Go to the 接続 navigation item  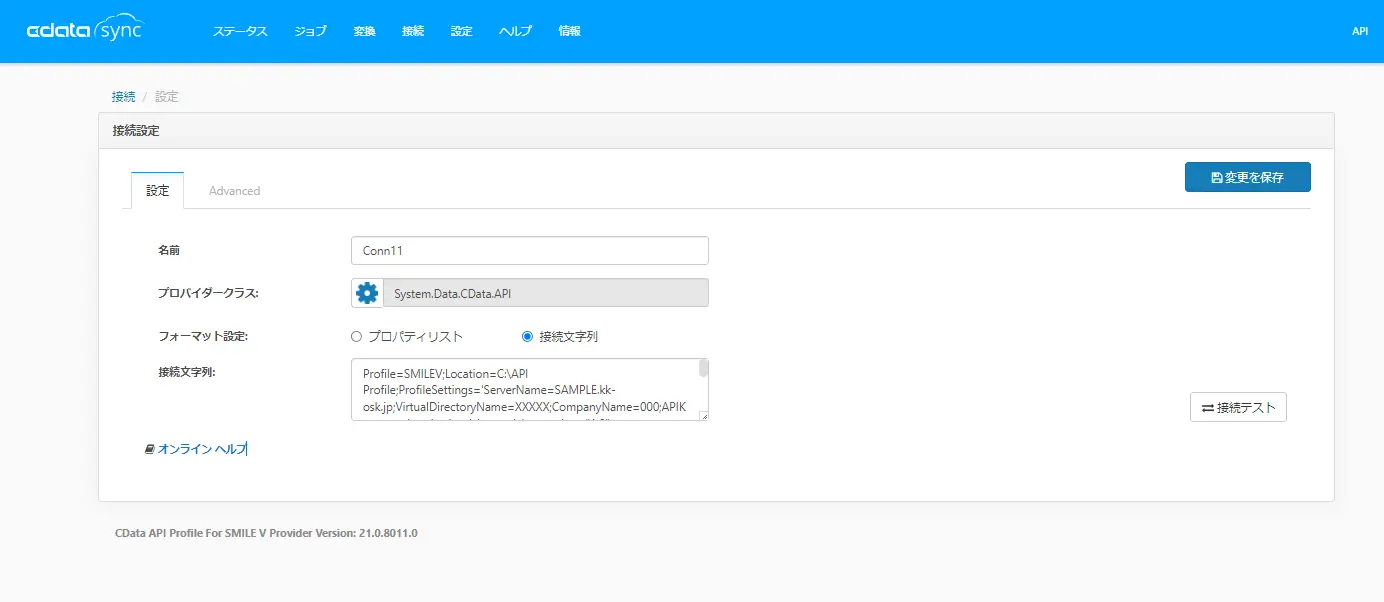413,31
